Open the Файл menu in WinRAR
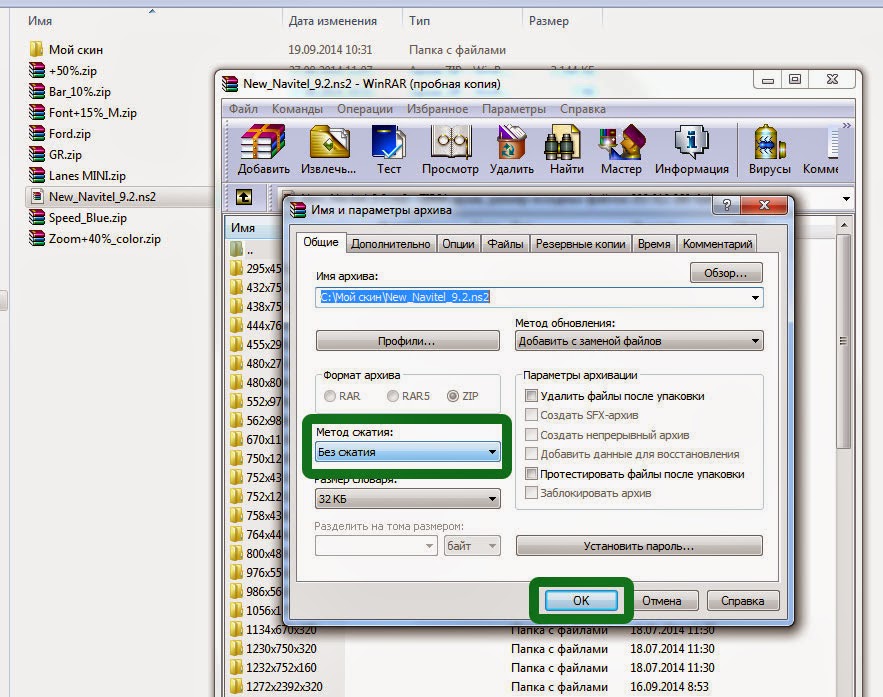 [x=243, y=109]
